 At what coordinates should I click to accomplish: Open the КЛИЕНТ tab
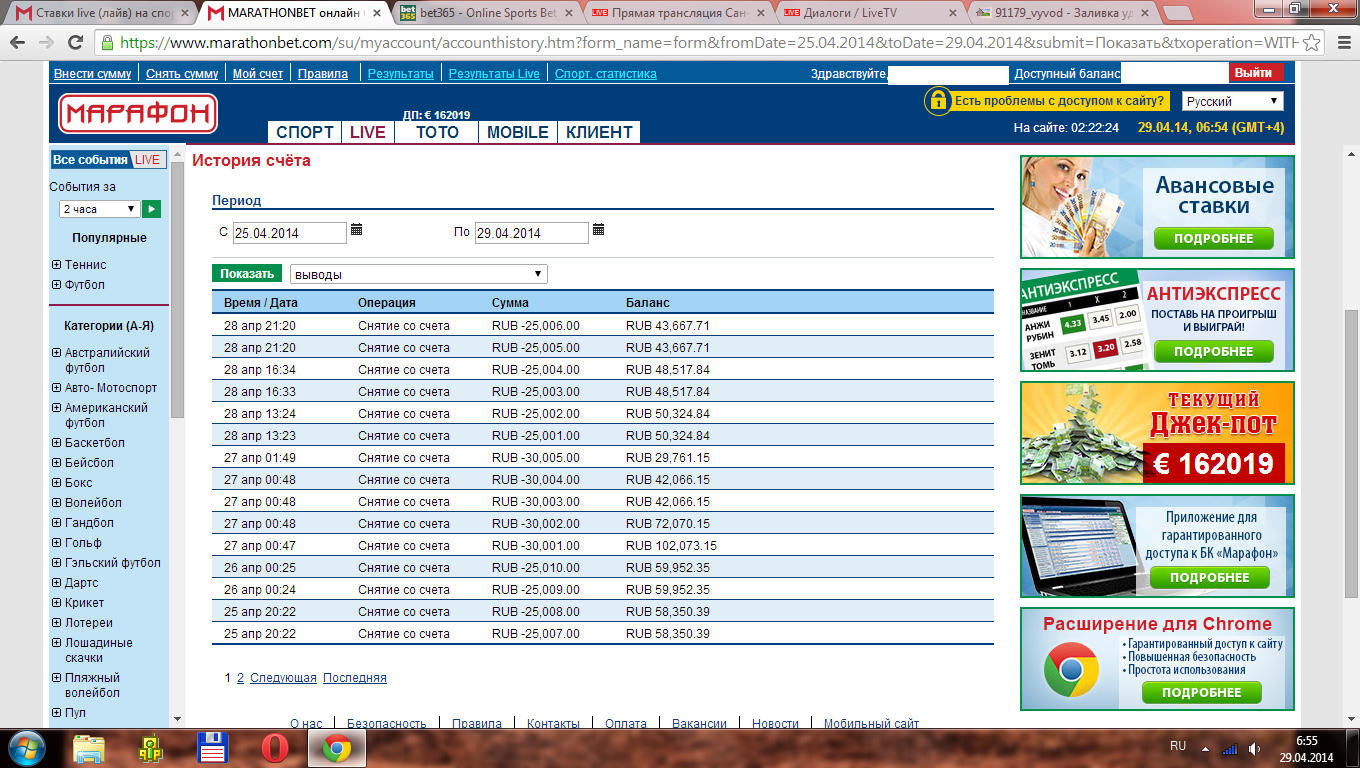pyautogui.click(x=599, y=132)
